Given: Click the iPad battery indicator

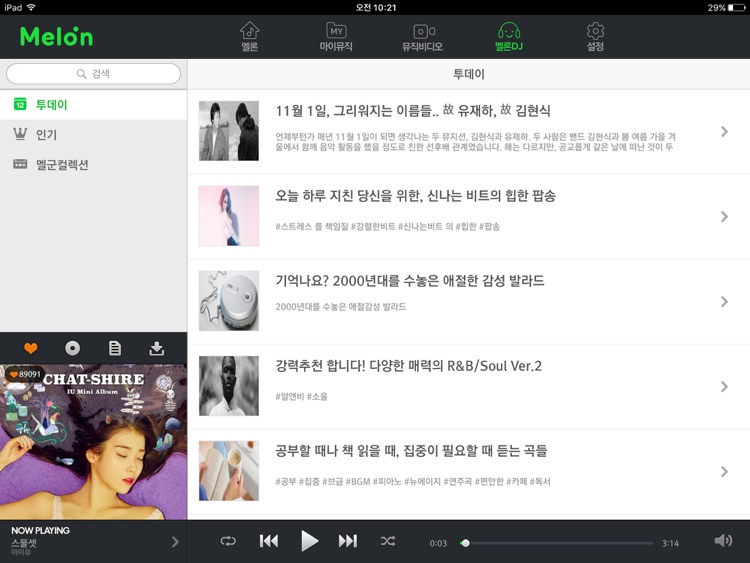Looking at the screenshot, I should 737,8.
